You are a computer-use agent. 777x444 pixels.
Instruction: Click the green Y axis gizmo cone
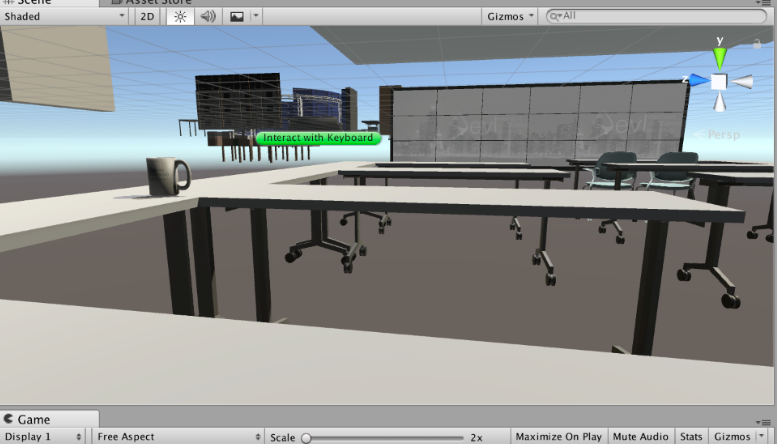coord(720,58)
